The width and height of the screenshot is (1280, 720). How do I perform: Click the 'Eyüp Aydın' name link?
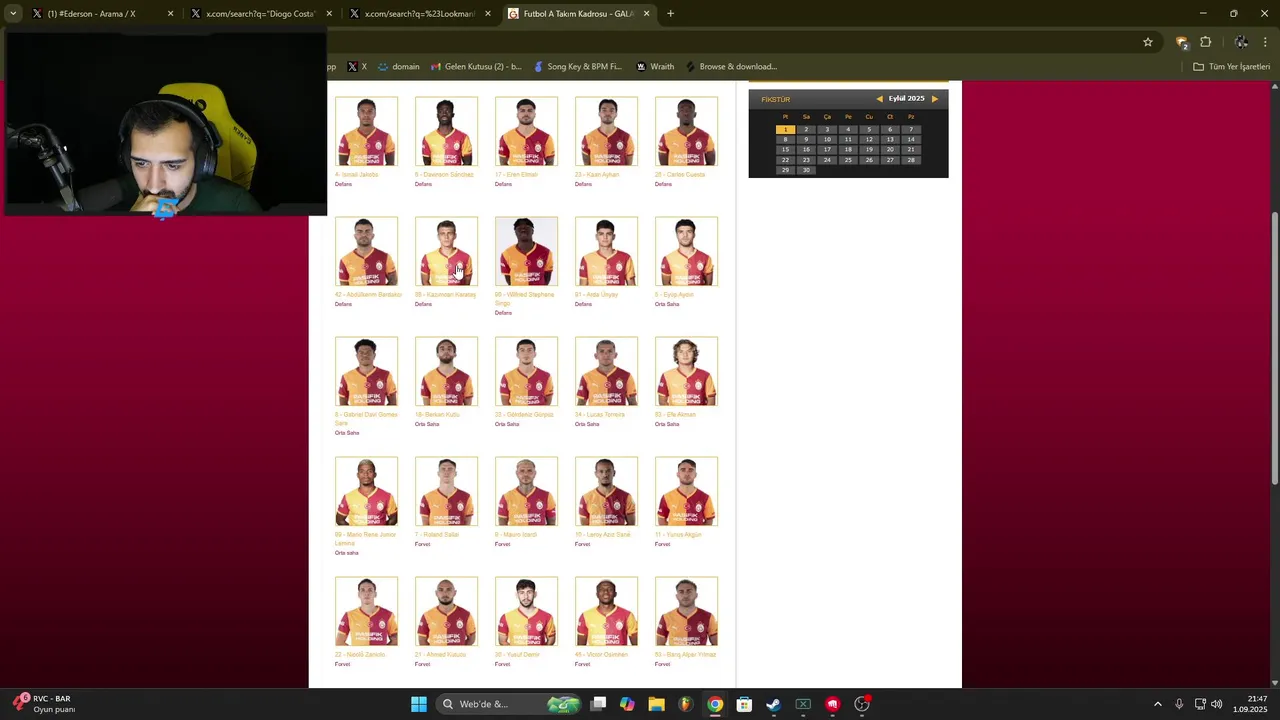point(674,295)
